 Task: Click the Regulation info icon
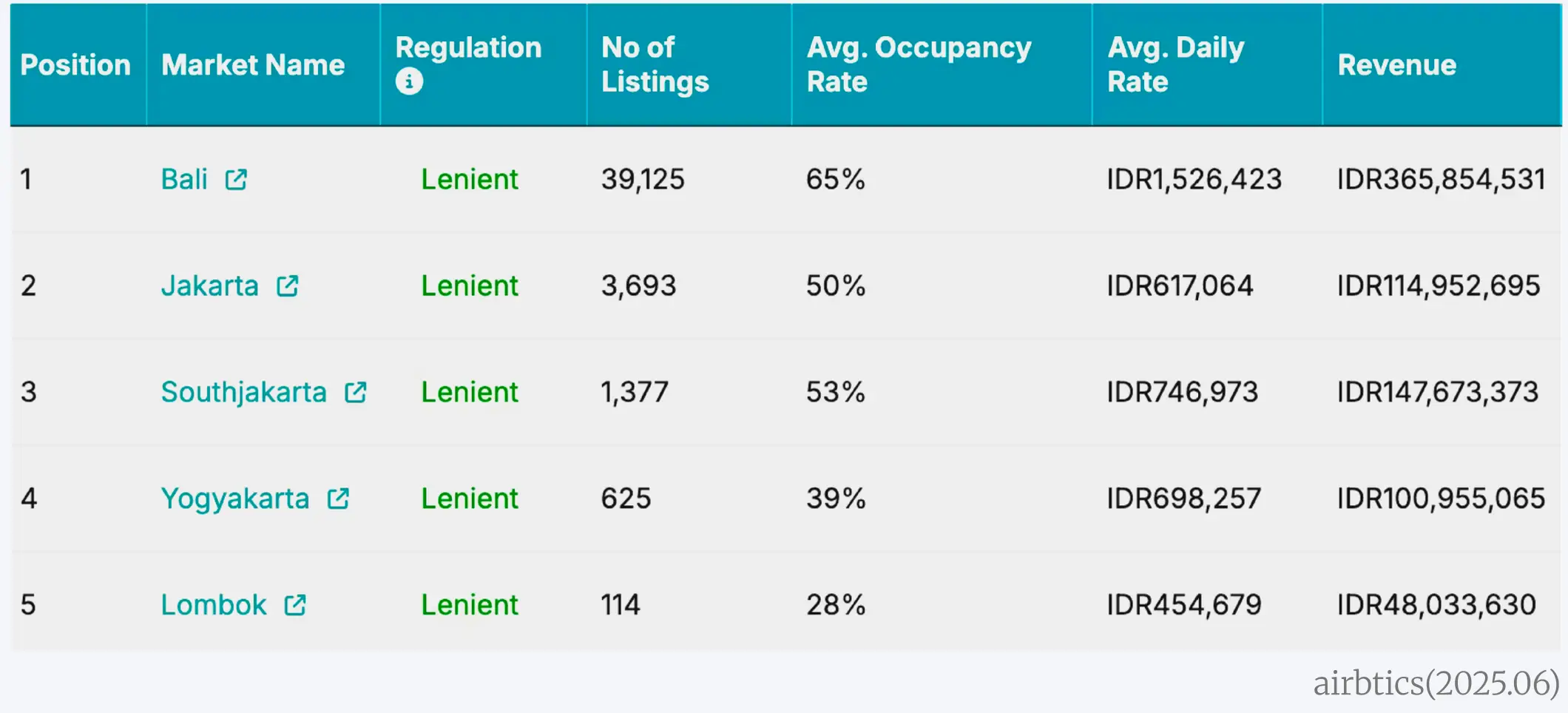pos(409,81)
